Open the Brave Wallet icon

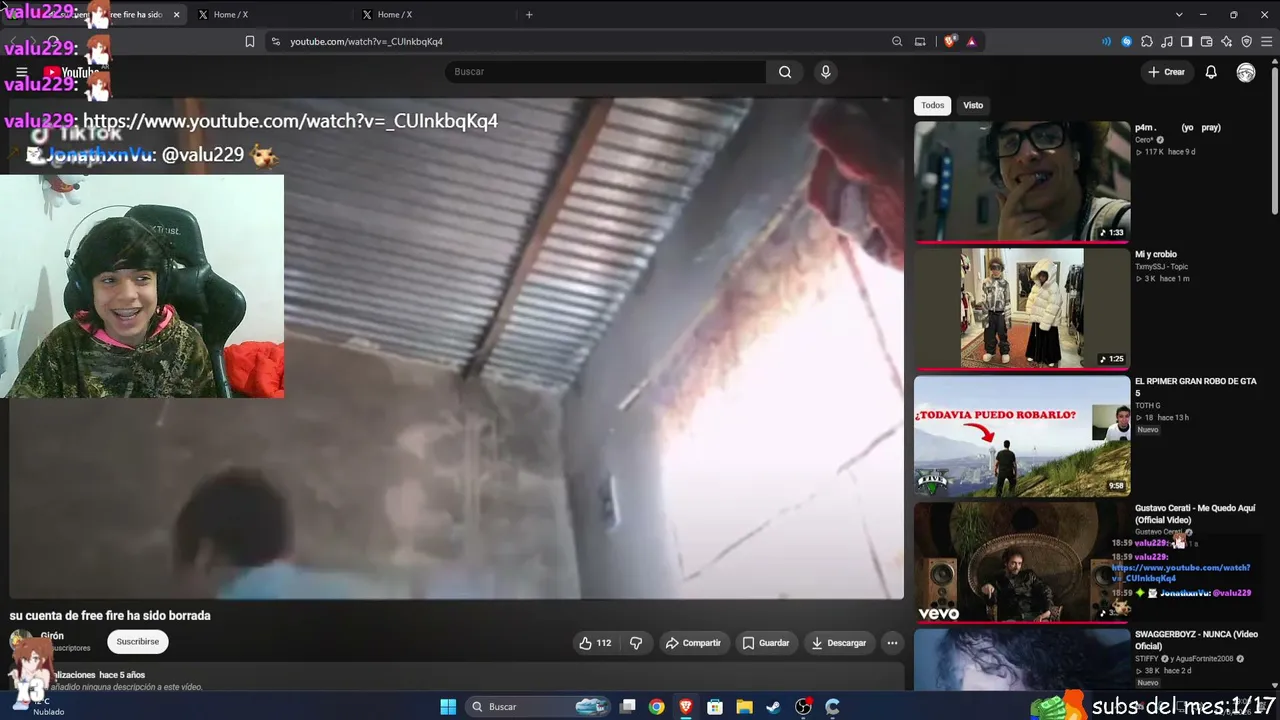1207,41
